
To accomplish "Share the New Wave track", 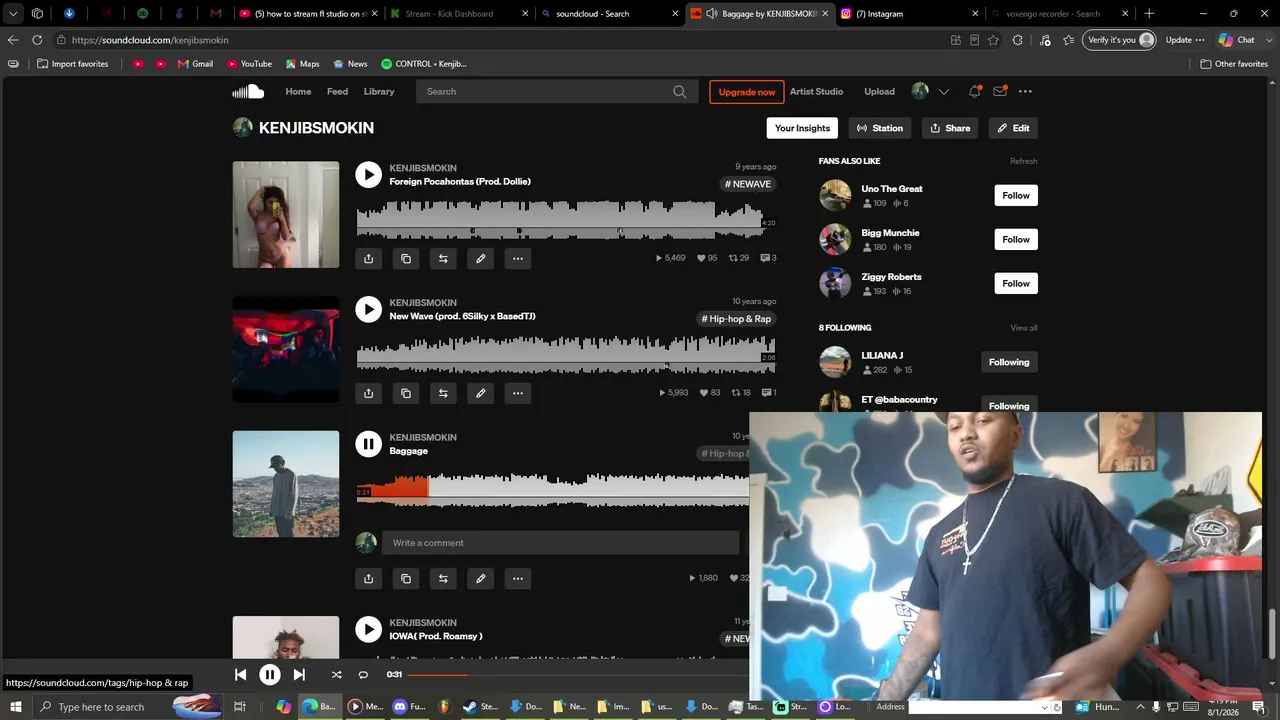I will point(368,393).
